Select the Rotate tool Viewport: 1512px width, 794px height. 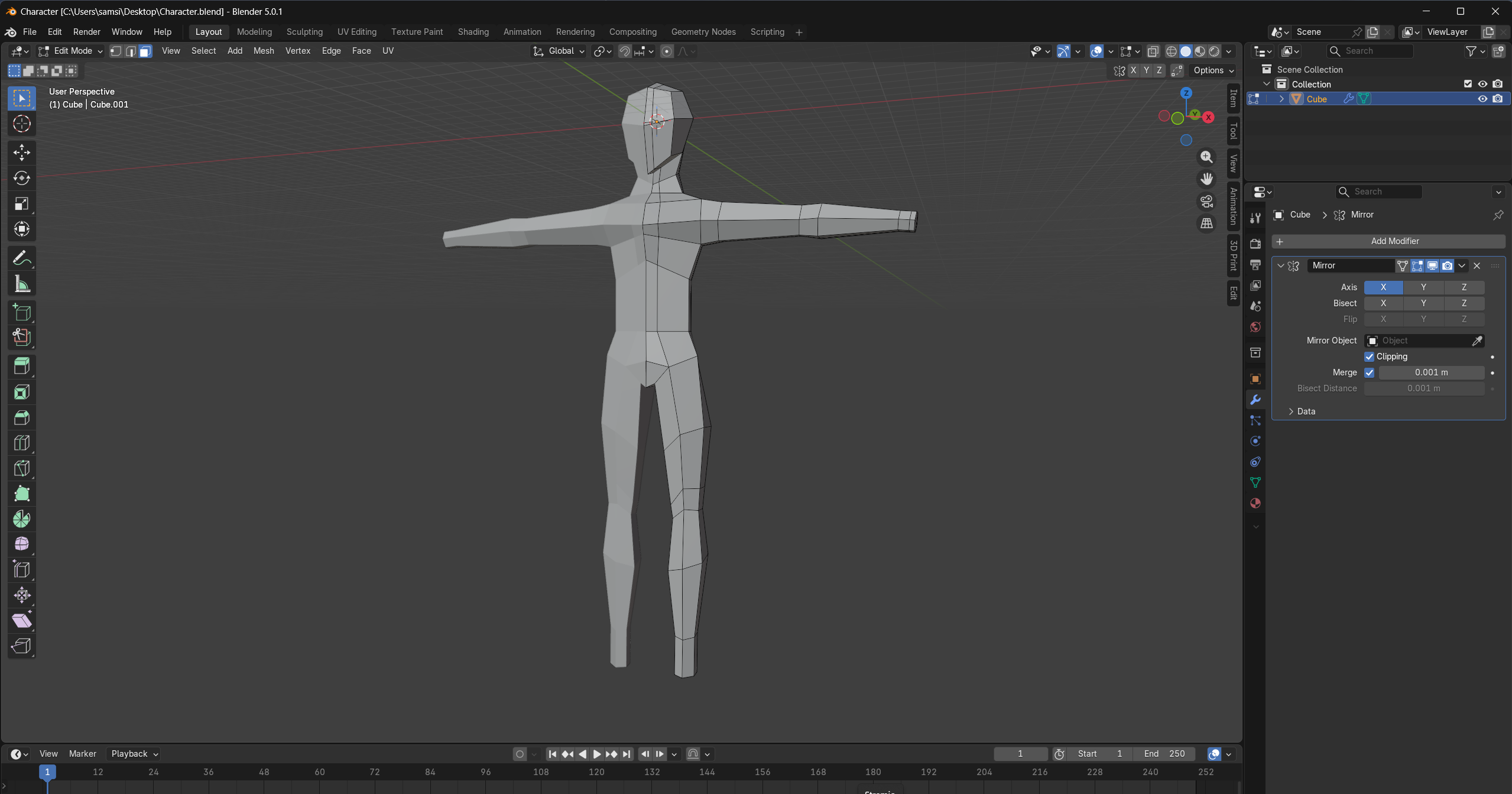(x=22, y=178)
